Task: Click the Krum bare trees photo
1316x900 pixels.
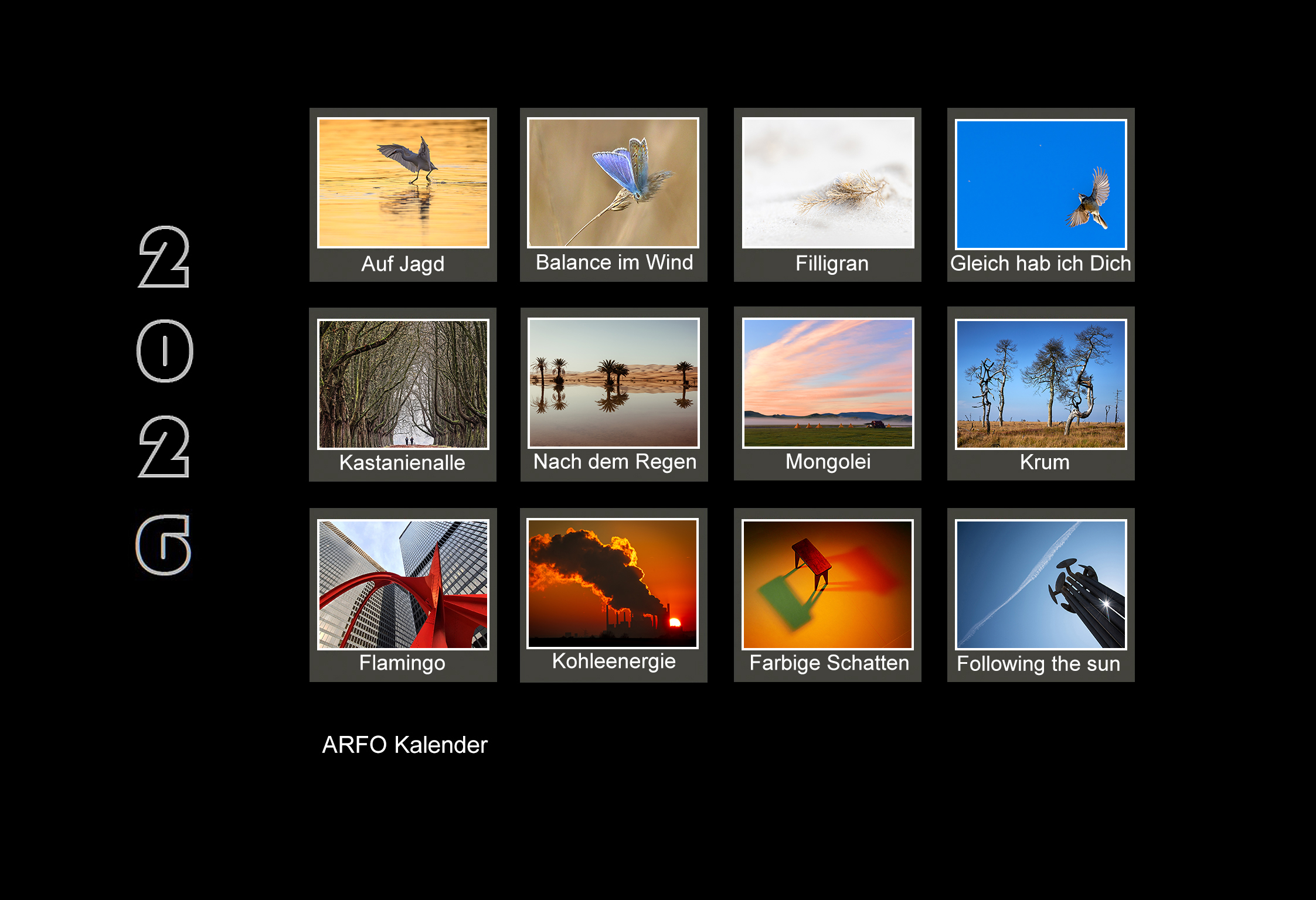Action: click(x=1040, y=384)
